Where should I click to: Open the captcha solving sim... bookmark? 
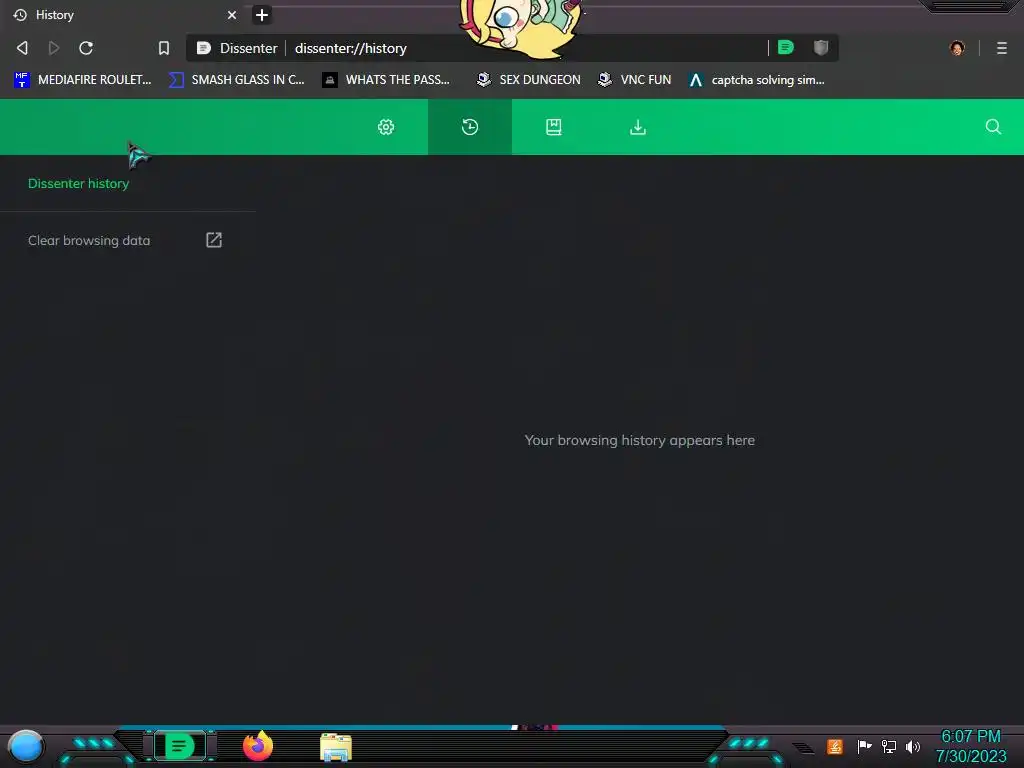coord(757,80)
